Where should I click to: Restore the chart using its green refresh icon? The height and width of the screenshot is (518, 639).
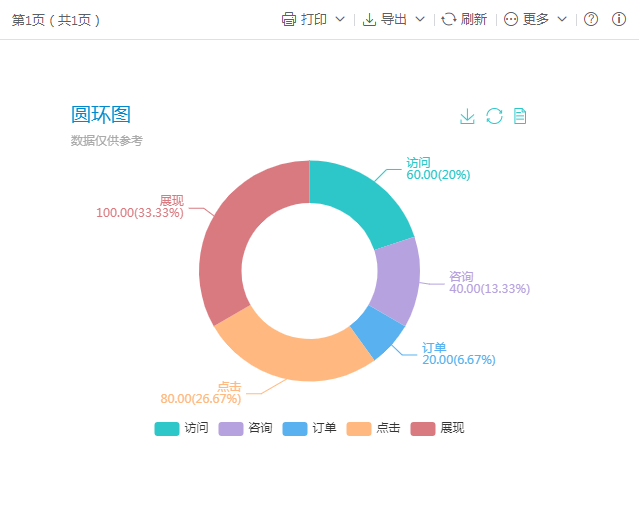click(x=494, y=116)
